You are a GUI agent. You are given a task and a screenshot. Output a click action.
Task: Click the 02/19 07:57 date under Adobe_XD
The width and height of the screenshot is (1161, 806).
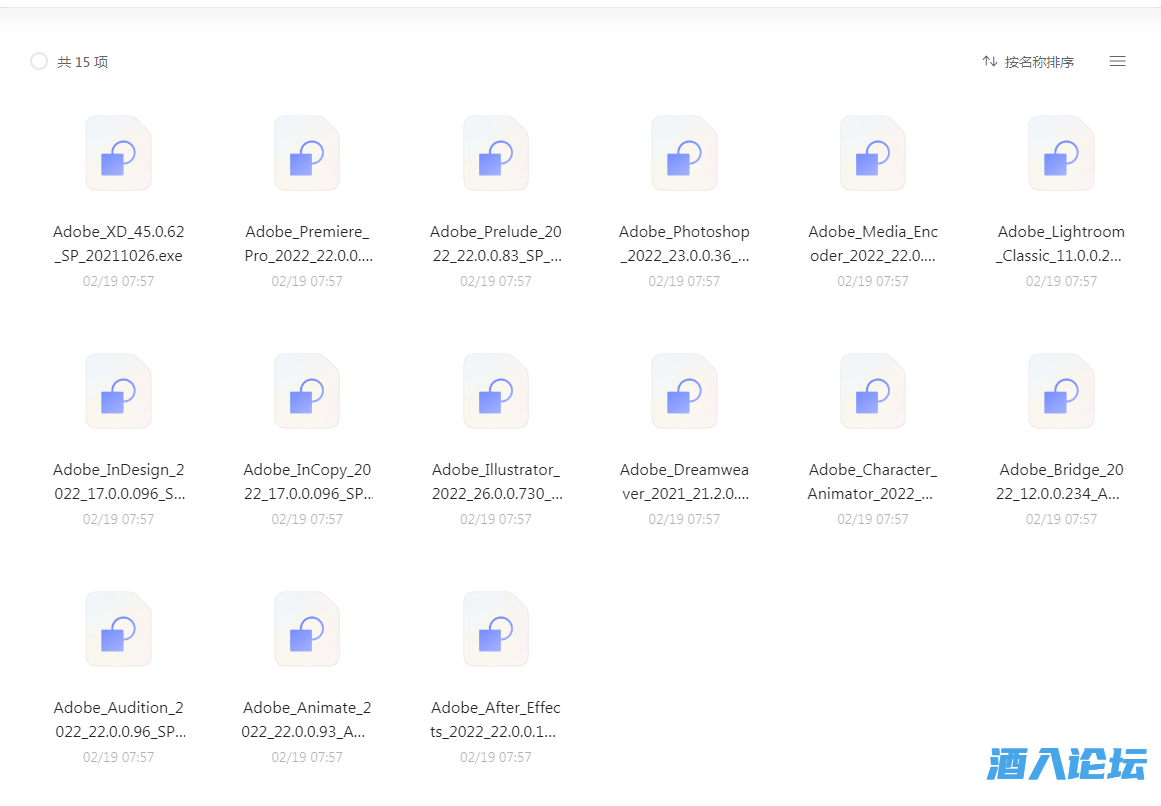(x=118, y=281)
